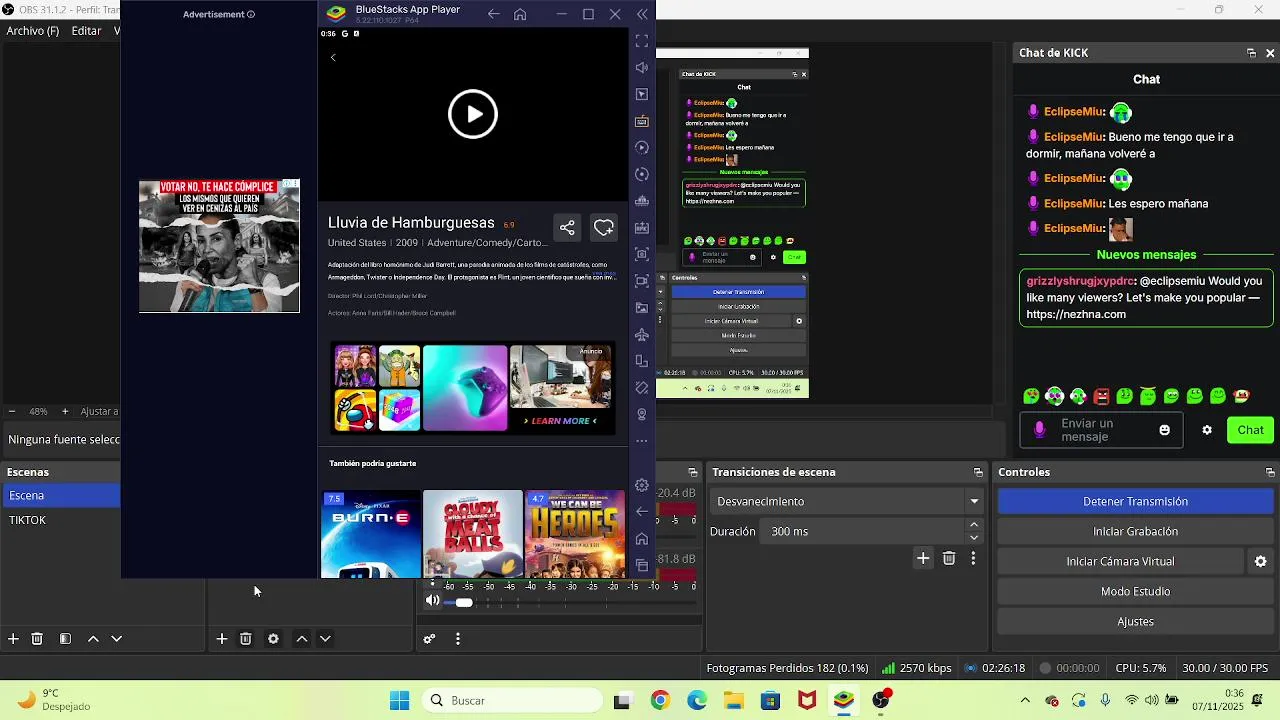Click green Chat send button
The height and width of the screenshot is (720, 1280).
point(1251,430)
